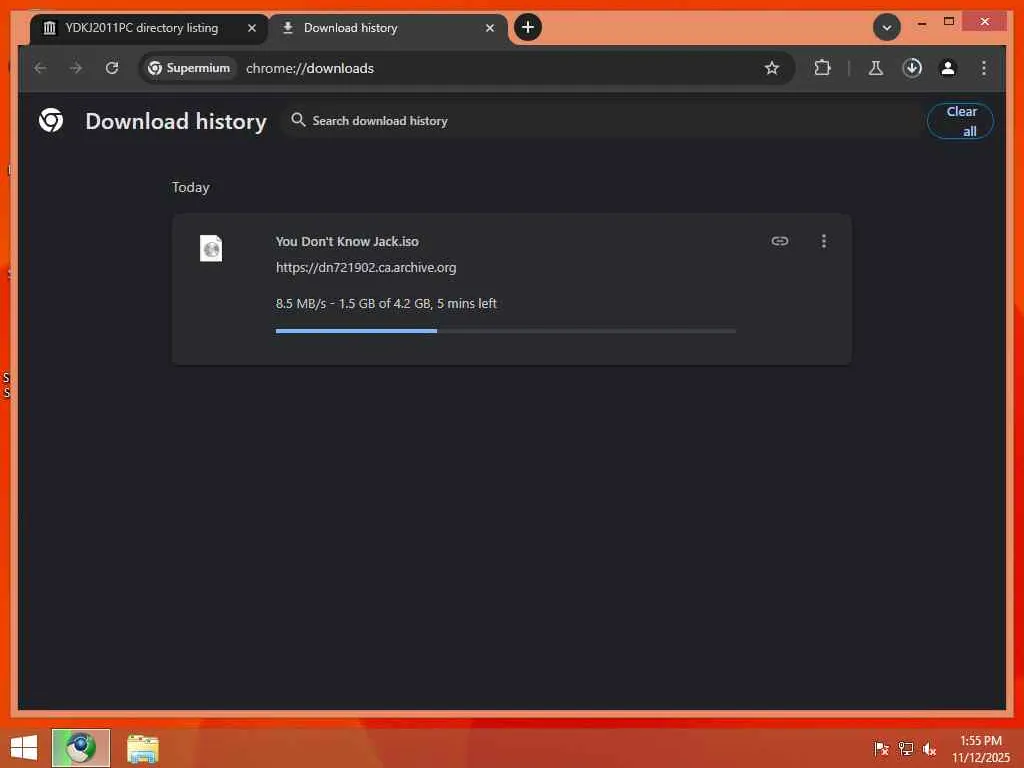The image size is (1024, 768).
Task: Go back using the browser back arrow
Action: point(40,68)
